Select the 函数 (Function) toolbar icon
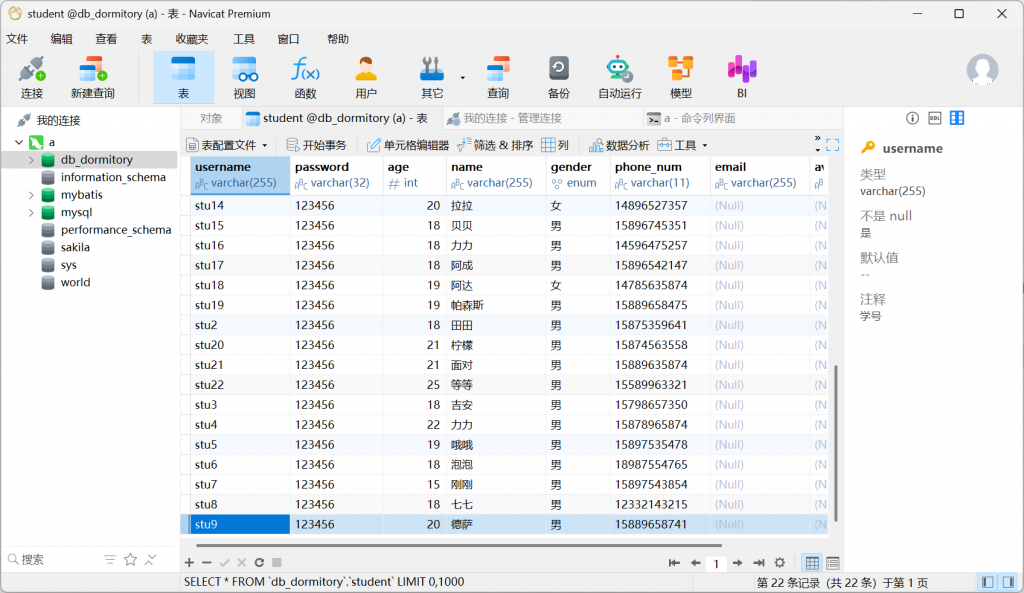 305,77
